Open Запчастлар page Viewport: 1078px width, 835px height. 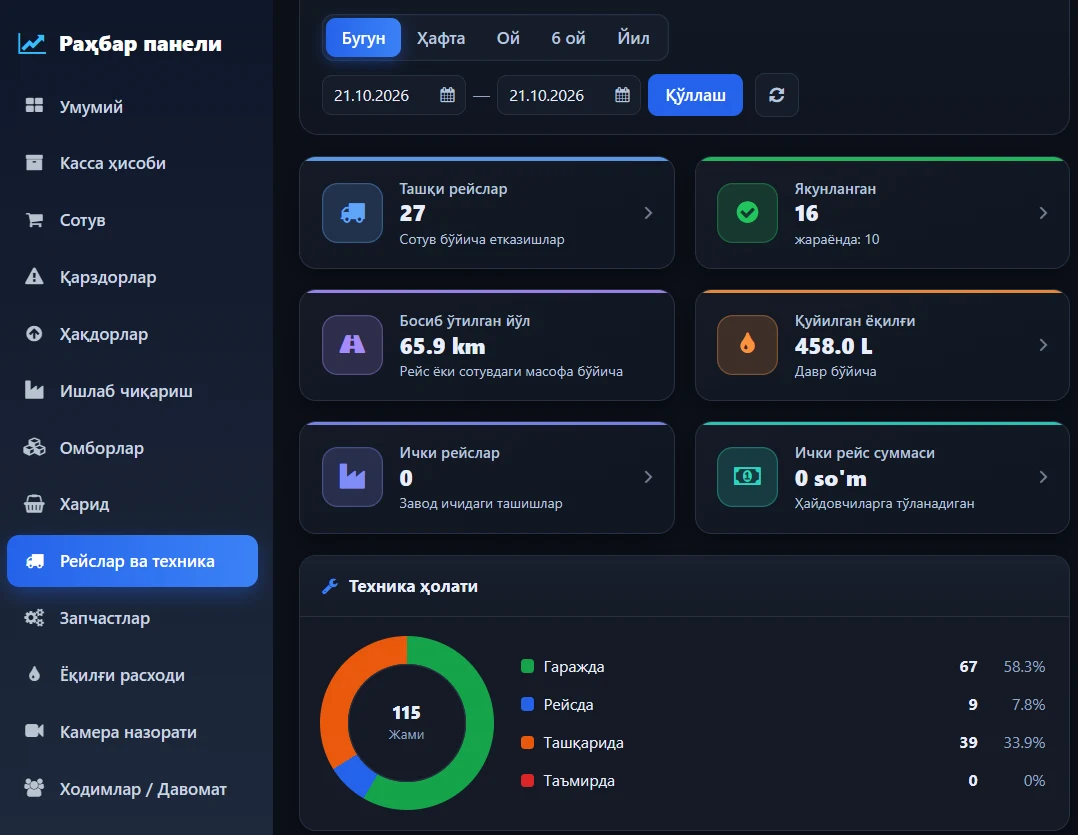(x=132, y=618)
